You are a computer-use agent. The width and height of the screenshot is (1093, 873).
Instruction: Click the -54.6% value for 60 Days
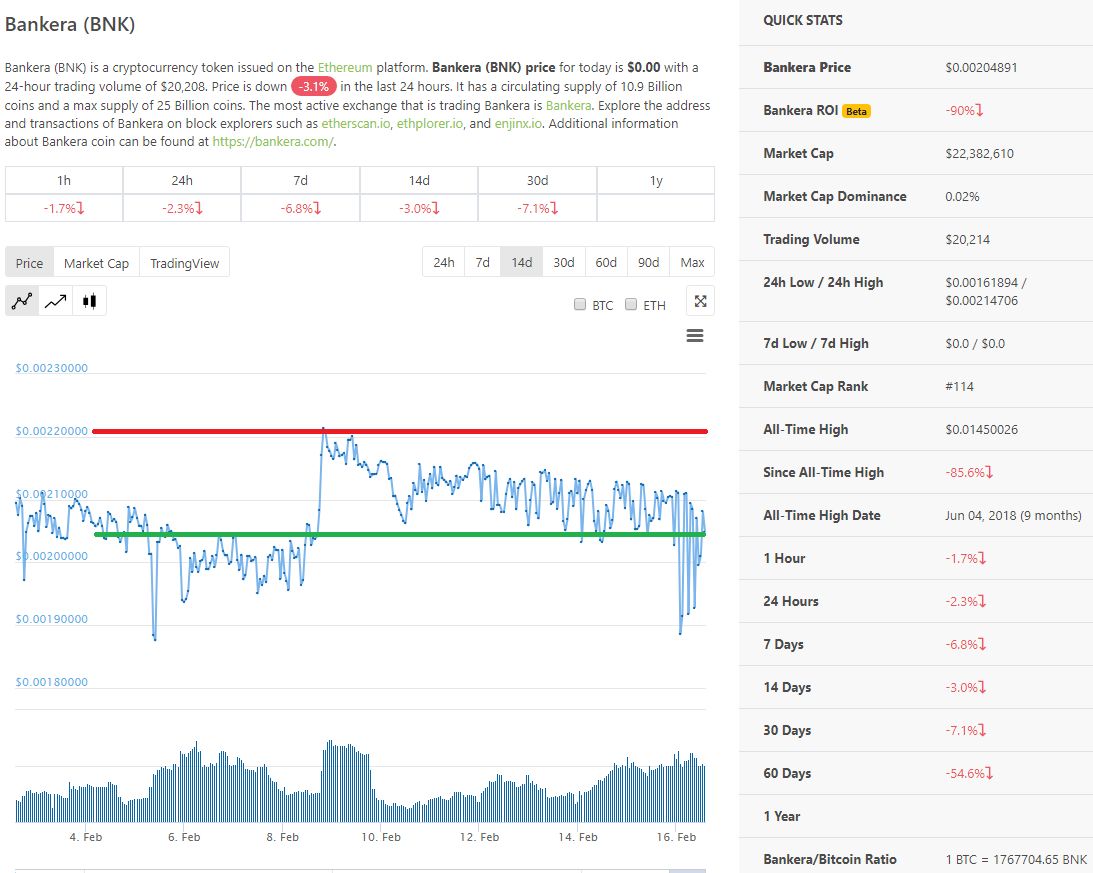click(969, 773)
